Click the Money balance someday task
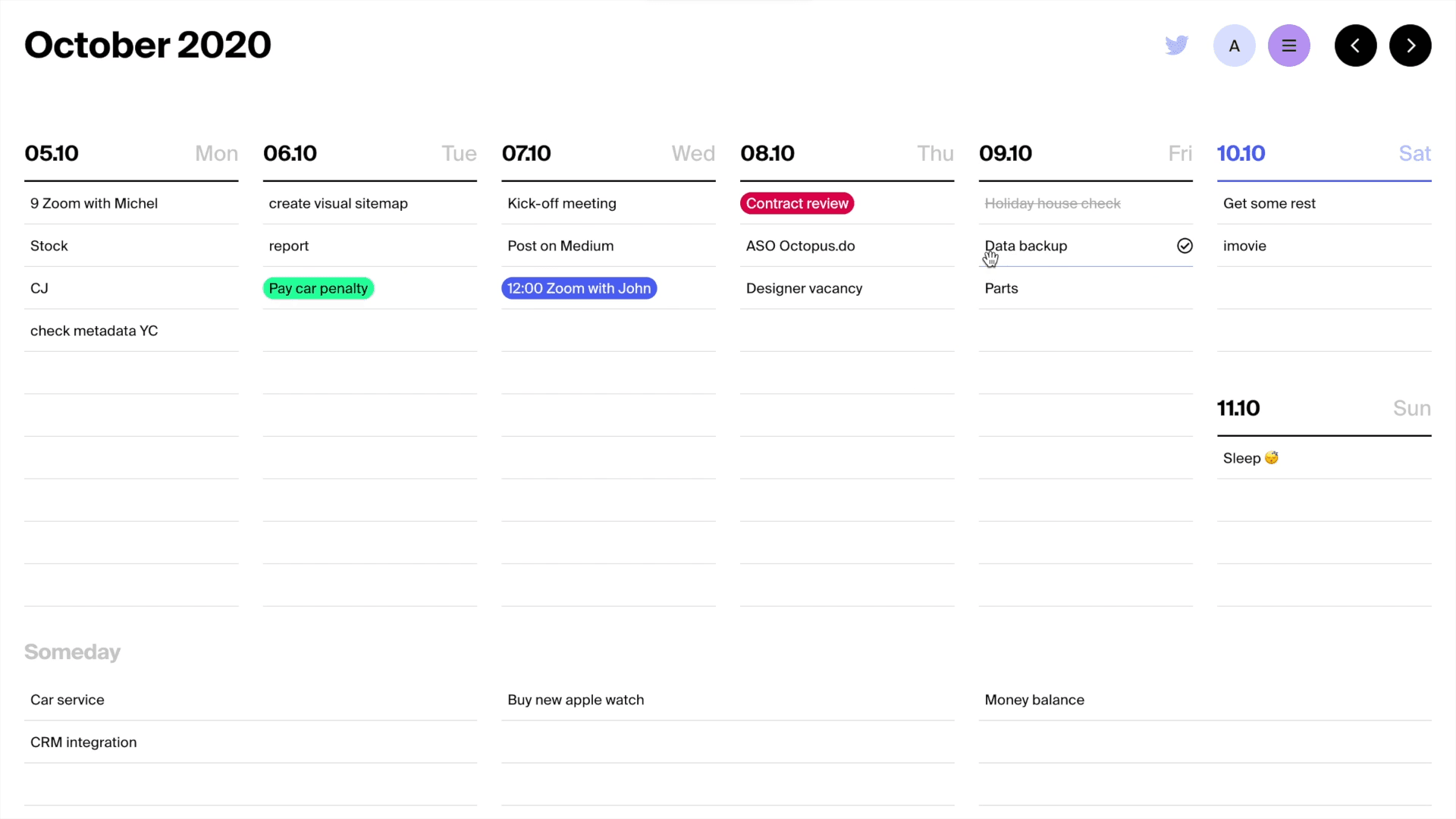This screenshot has width=1456, height=819. (x=1034, y=700)
